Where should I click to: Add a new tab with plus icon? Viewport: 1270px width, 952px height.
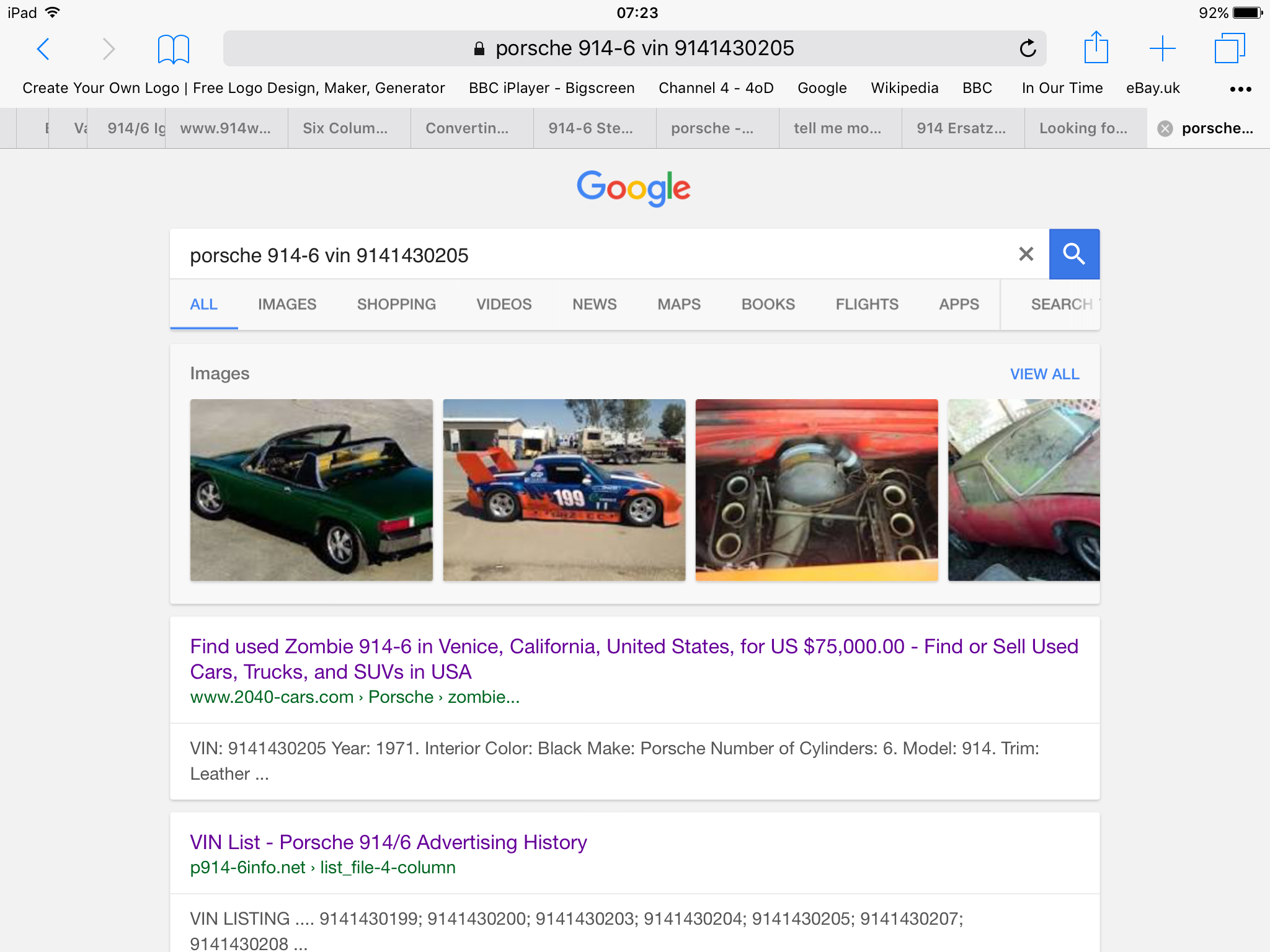tap(1162, 48)
